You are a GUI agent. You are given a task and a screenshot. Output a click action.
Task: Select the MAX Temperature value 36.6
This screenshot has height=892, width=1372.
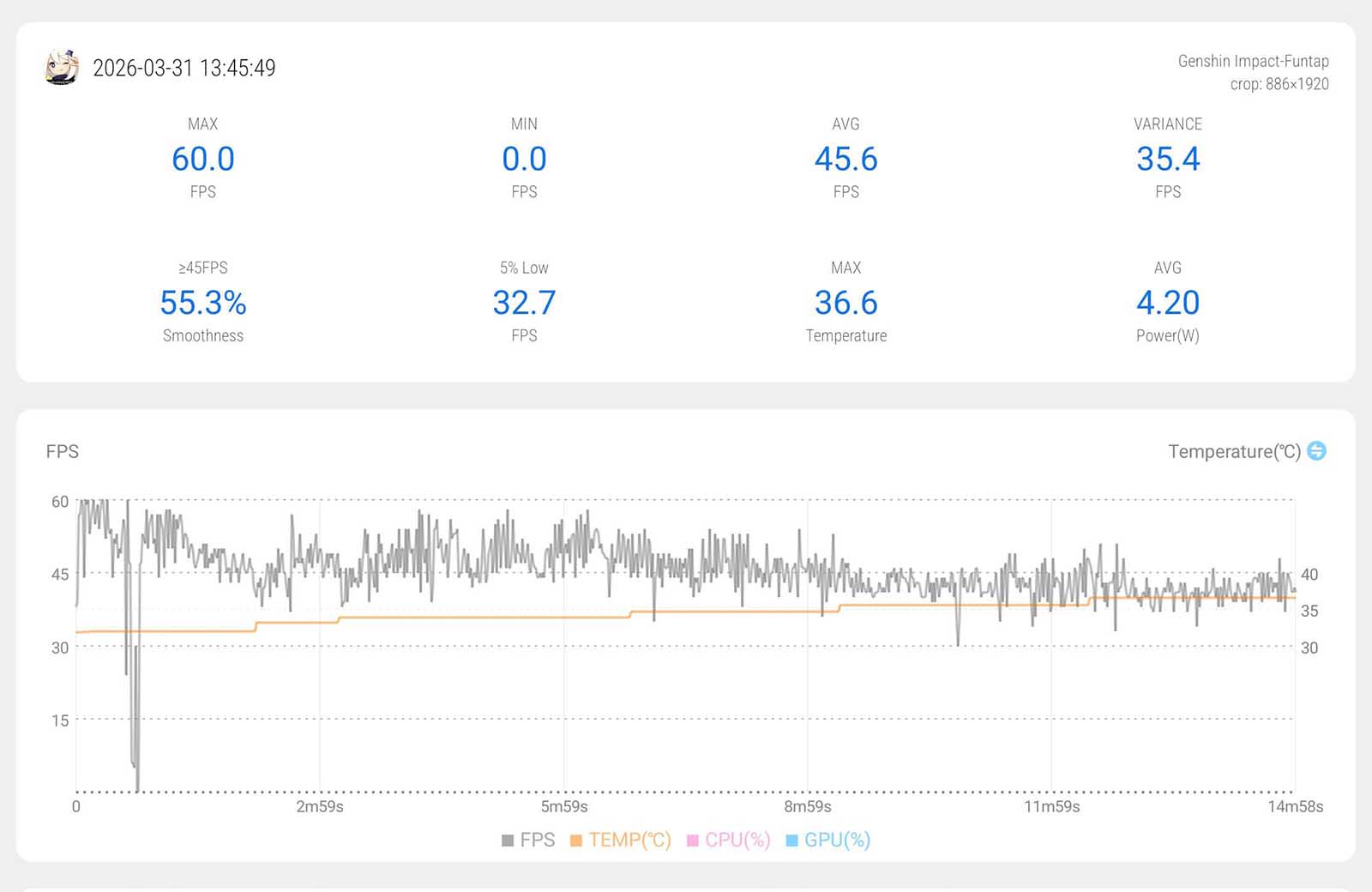845,304
